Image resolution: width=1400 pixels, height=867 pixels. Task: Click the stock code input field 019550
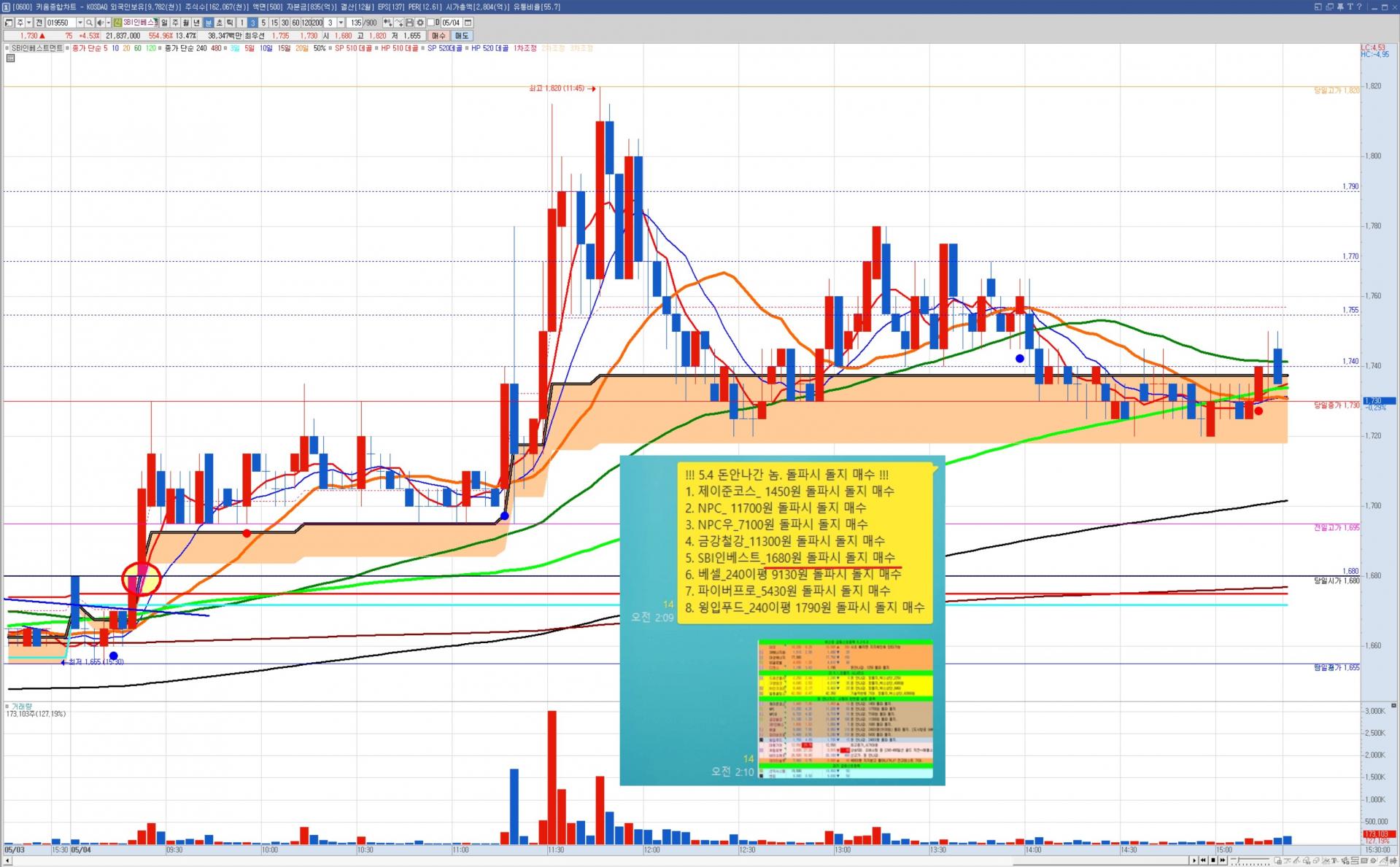[x=61, y=23]
